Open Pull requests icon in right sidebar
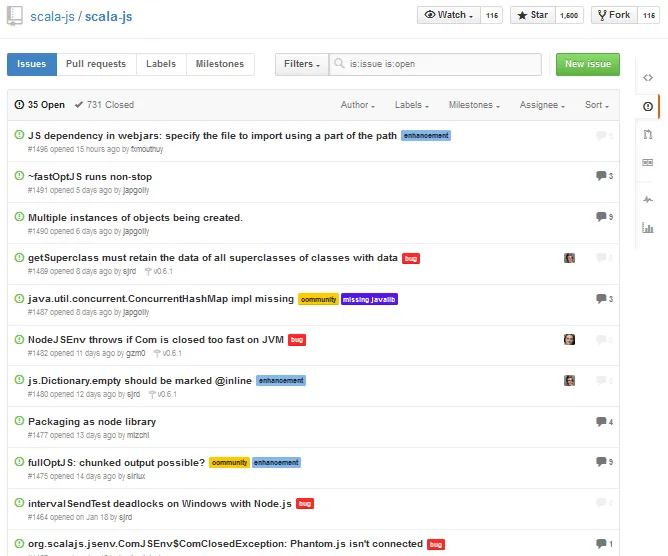Viewport: 668px width, 556px height. point(648,134)
